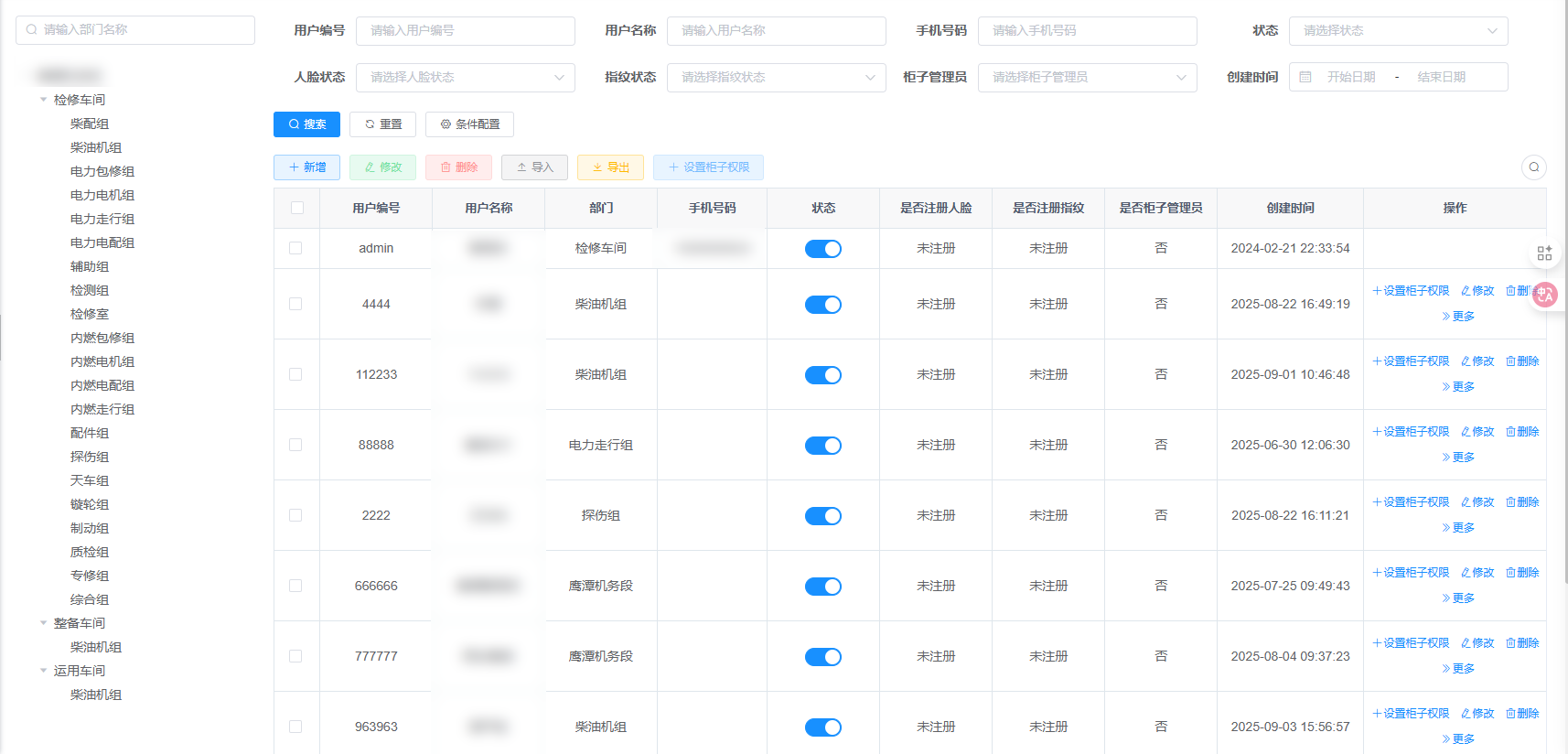The image size is (1568, 754).
Task: Click the grid widget icon at right edge
Action: (x=1544, y=253)
